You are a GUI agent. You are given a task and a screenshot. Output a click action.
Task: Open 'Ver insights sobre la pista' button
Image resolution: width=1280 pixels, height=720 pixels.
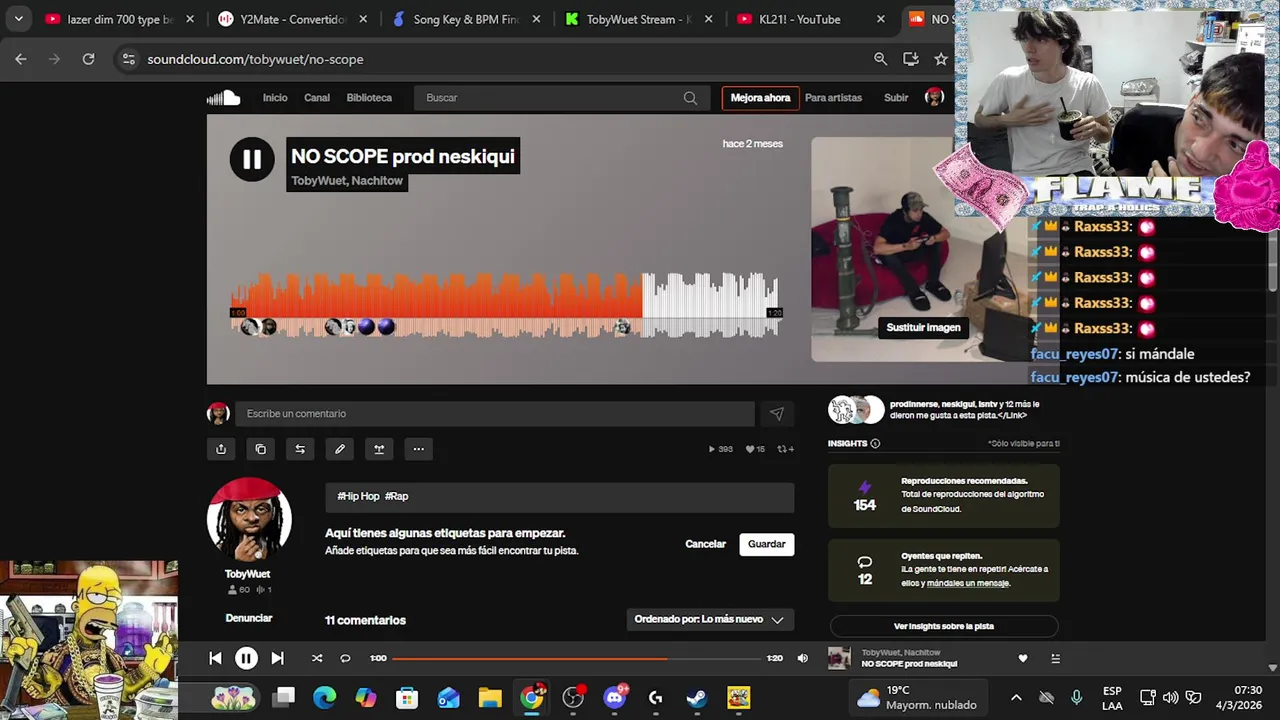(944, 626)
